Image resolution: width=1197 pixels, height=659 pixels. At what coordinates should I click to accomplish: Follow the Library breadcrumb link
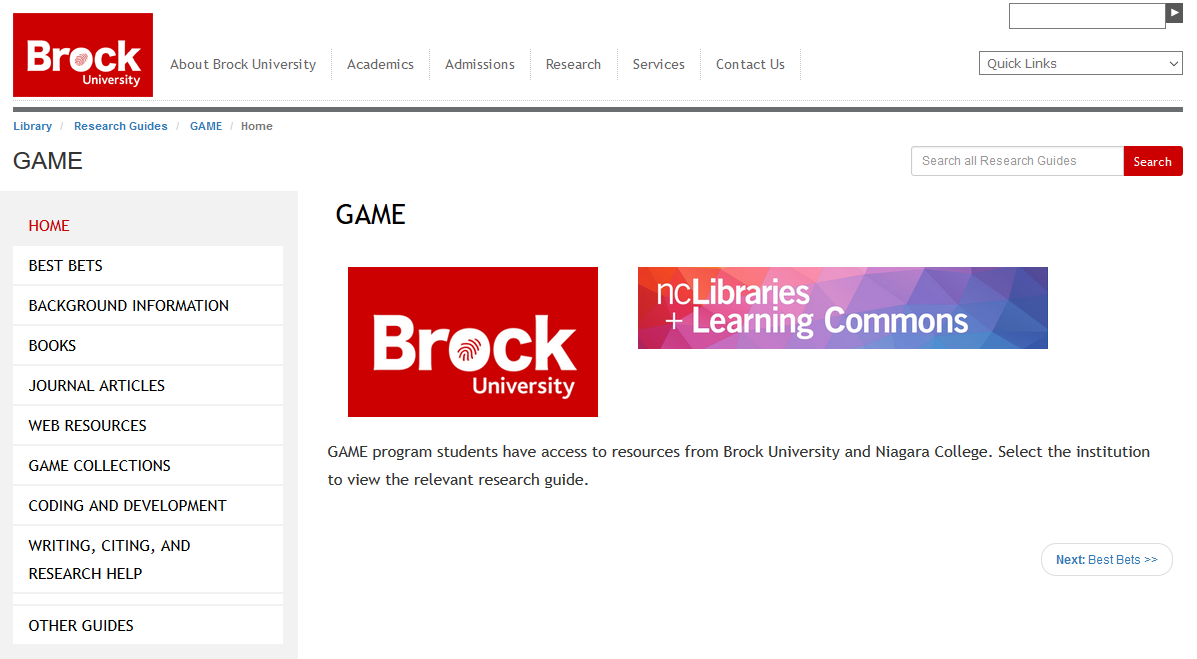click(x=32, y=126)
